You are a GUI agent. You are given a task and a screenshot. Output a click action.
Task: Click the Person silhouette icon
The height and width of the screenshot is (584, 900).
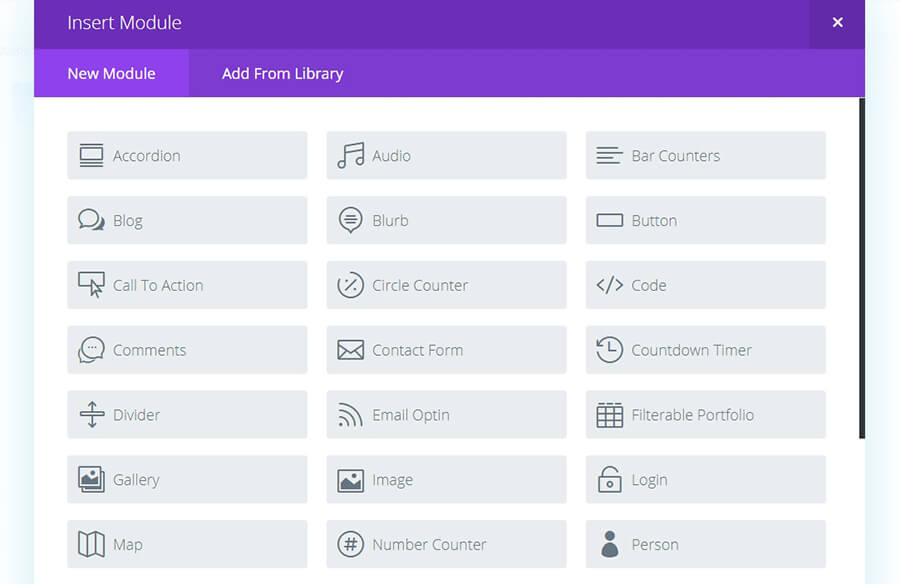(610, 544)
